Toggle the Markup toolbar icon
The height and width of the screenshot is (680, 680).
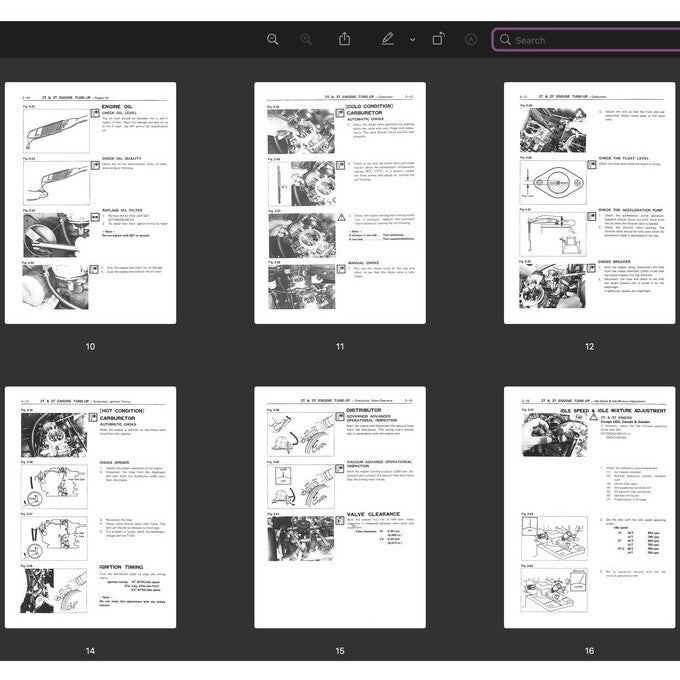pyautogui.click(x=471, y=39)
